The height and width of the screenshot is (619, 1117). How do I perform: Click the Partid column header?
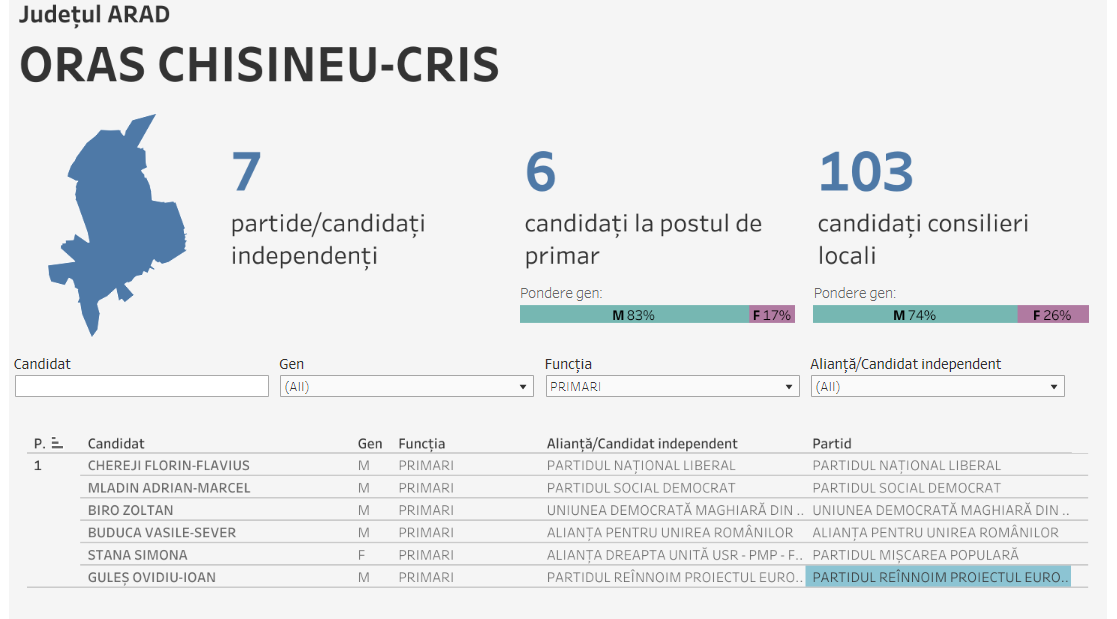coord(832,443)
